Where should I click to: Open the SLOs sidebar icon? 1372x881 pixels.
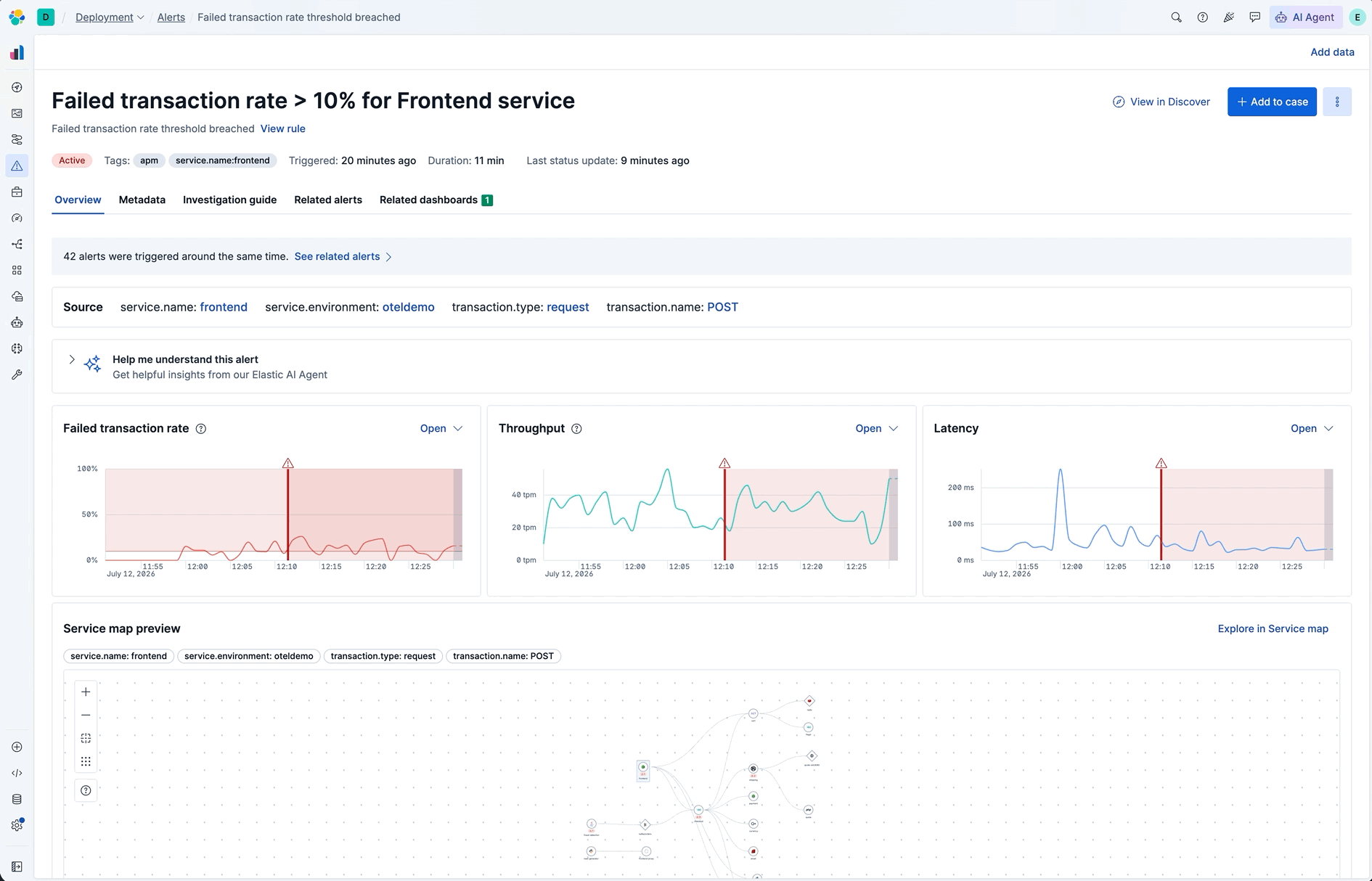17,139
